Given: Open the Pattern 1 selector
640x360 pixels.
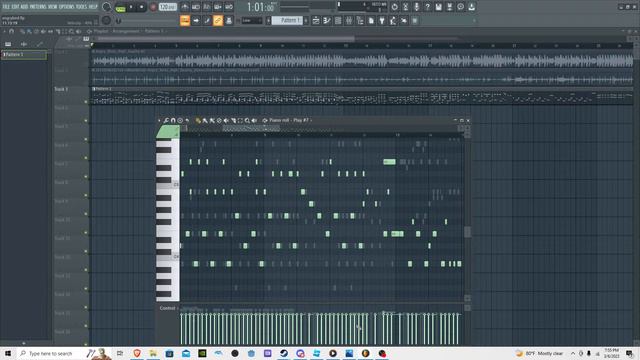Looking at the screenshot, I should 287,20.
